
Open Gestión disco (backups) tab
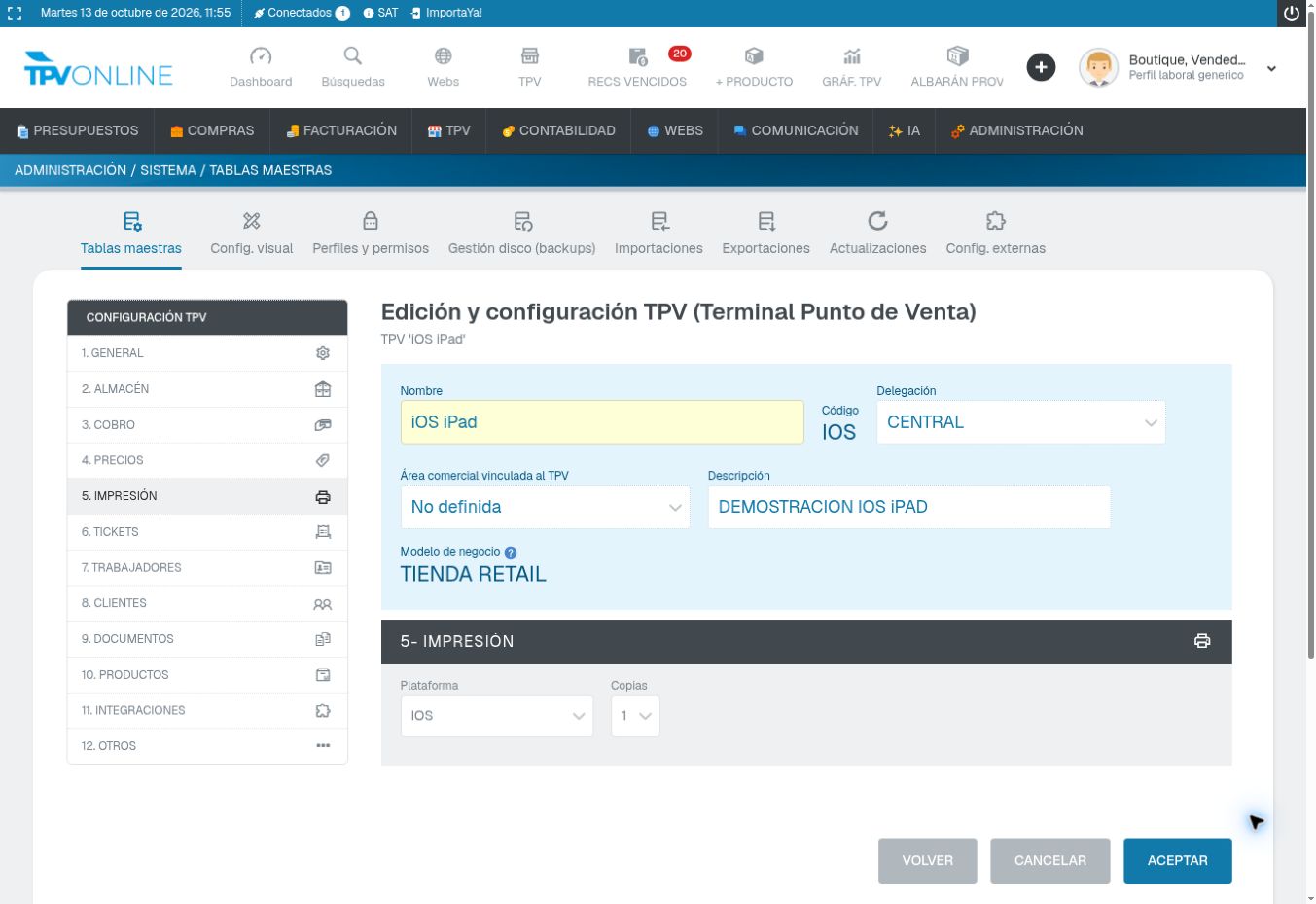pos(522,235)
